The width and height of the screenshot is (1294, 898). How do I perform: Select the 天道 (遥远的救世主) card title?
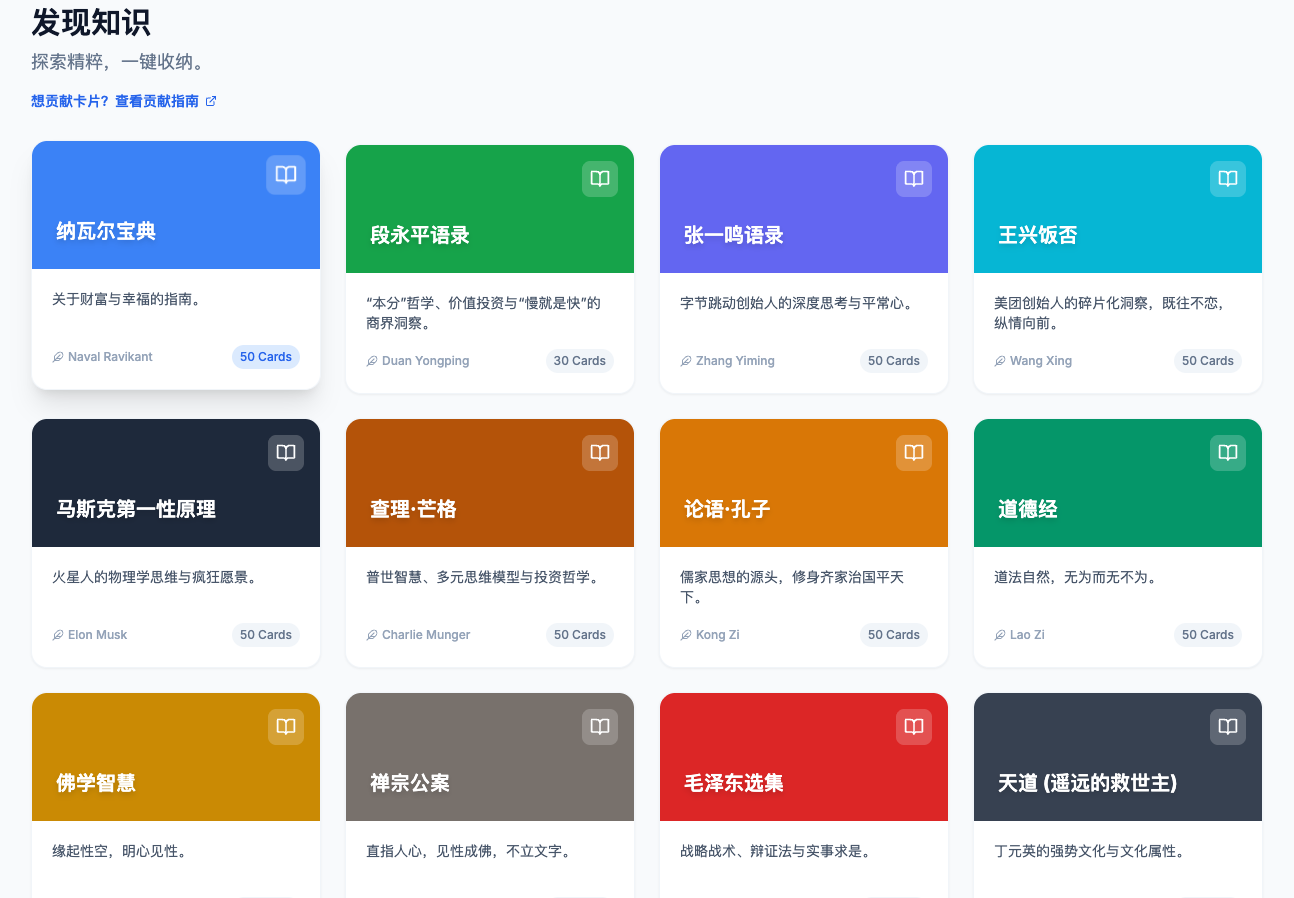(x=1088, y=783)
